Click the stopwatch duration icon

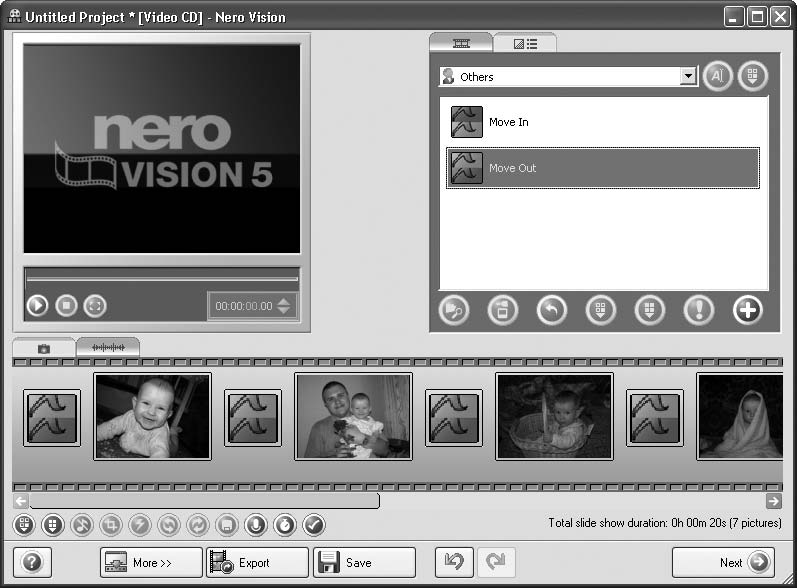pos(285,524)
